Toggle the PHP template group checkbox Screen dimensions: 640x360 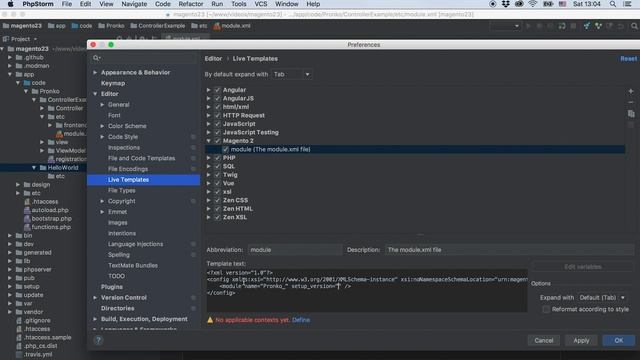pos(218,158)
